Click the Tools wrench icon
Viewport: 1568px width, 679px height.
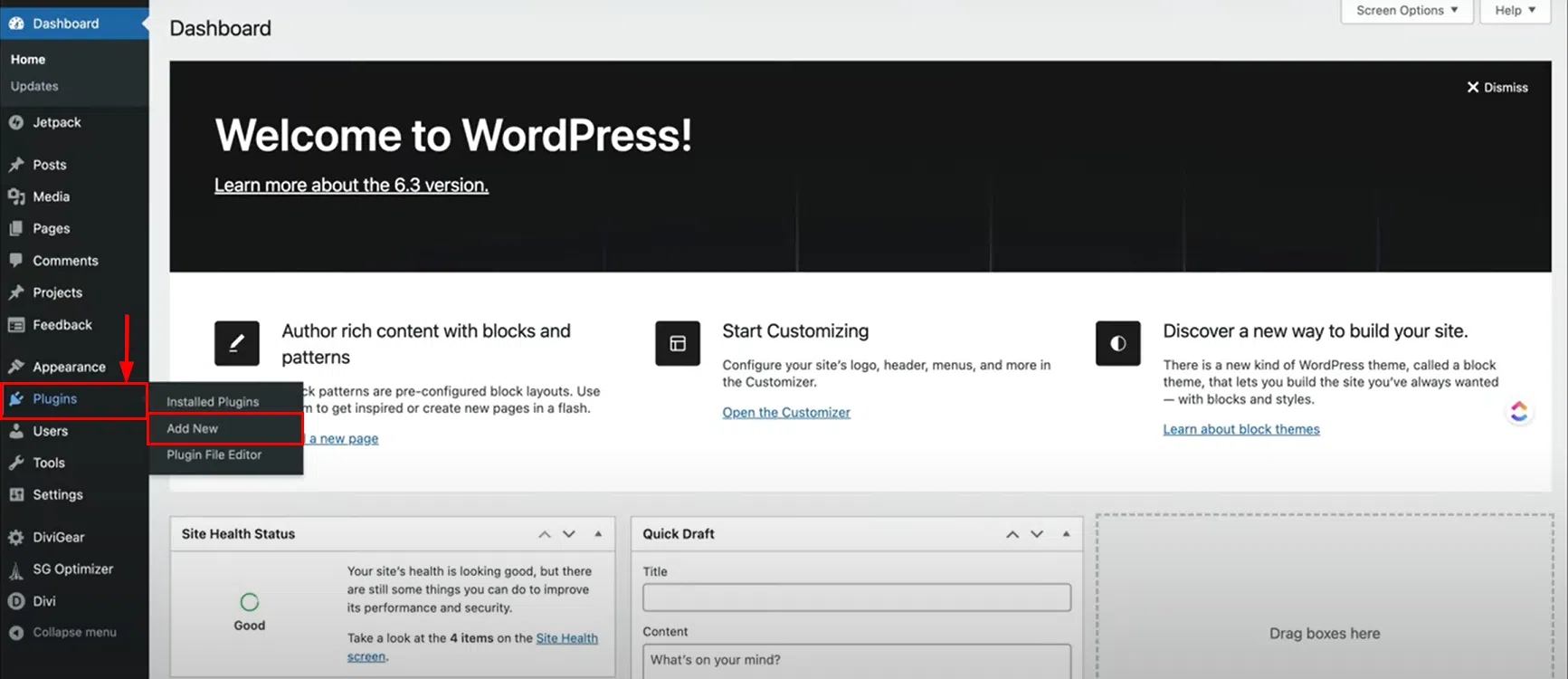click(16, 463)
